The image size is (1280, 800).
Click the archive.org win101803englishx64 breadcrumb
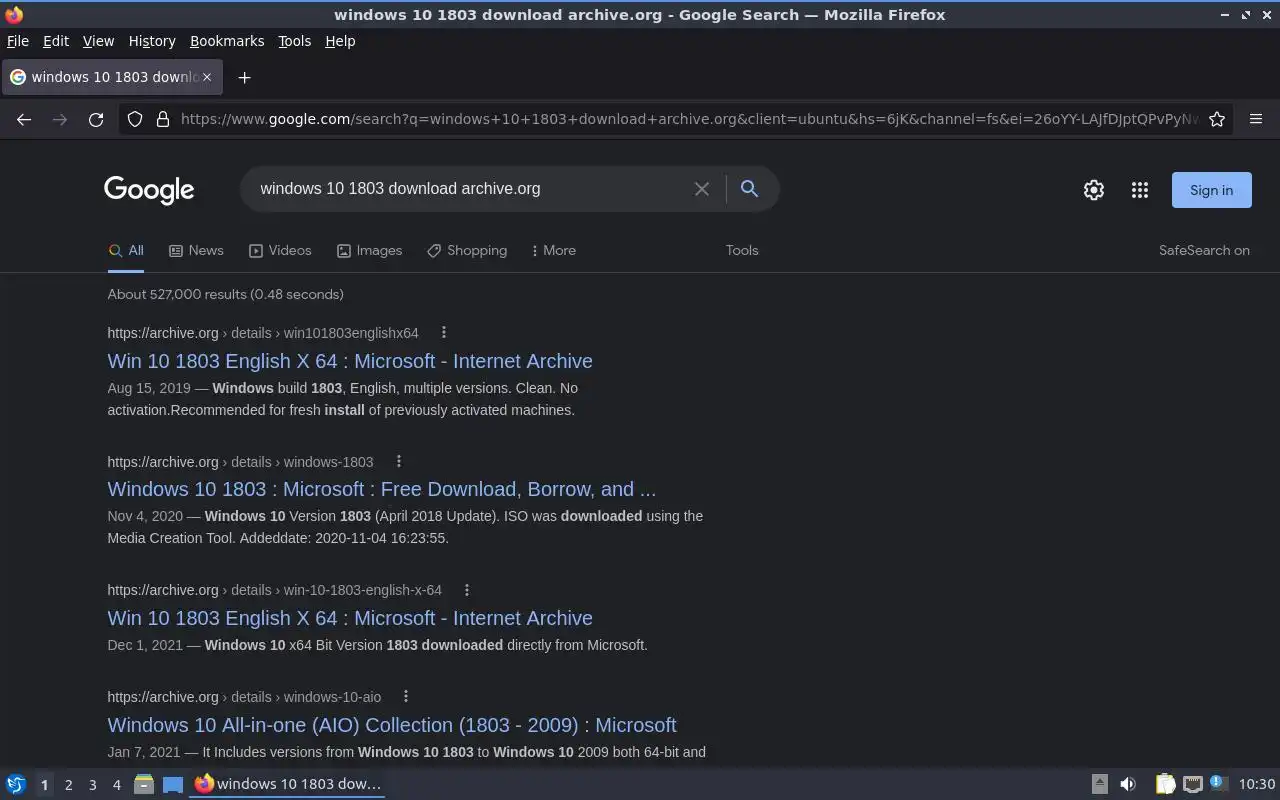(x=263, y=333)
